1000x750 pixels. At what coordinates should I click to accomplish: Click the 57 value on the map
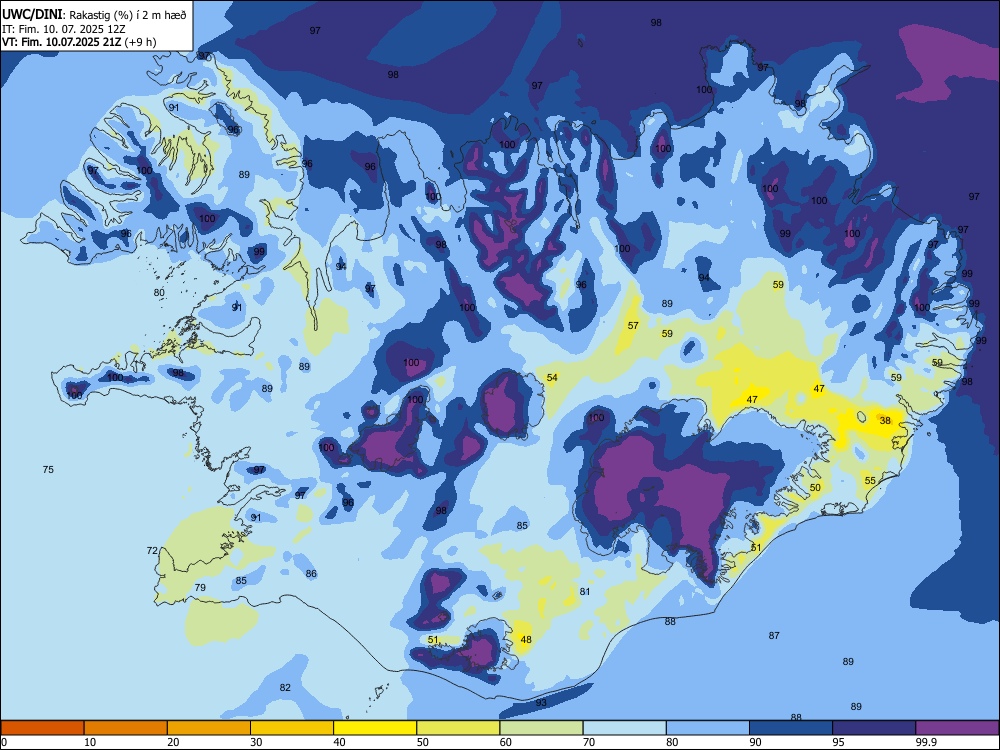(633, 325)
